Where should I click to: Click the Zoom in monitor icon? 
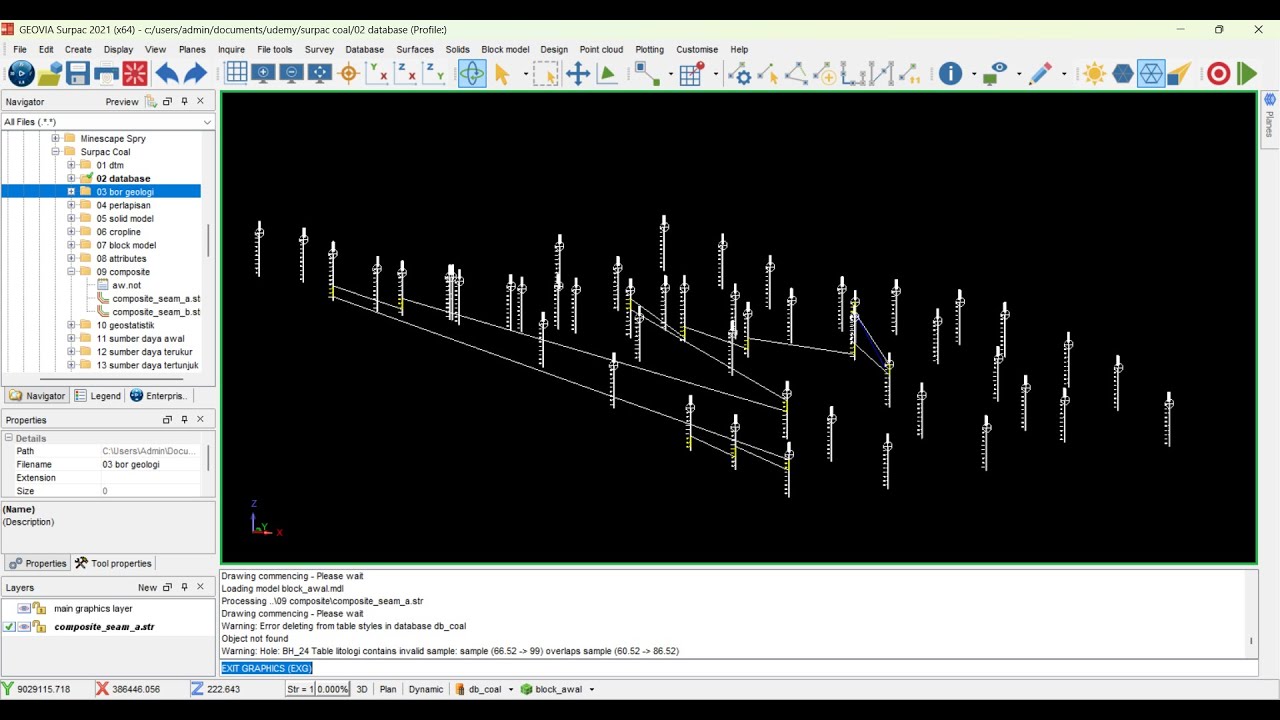point(264,73)
